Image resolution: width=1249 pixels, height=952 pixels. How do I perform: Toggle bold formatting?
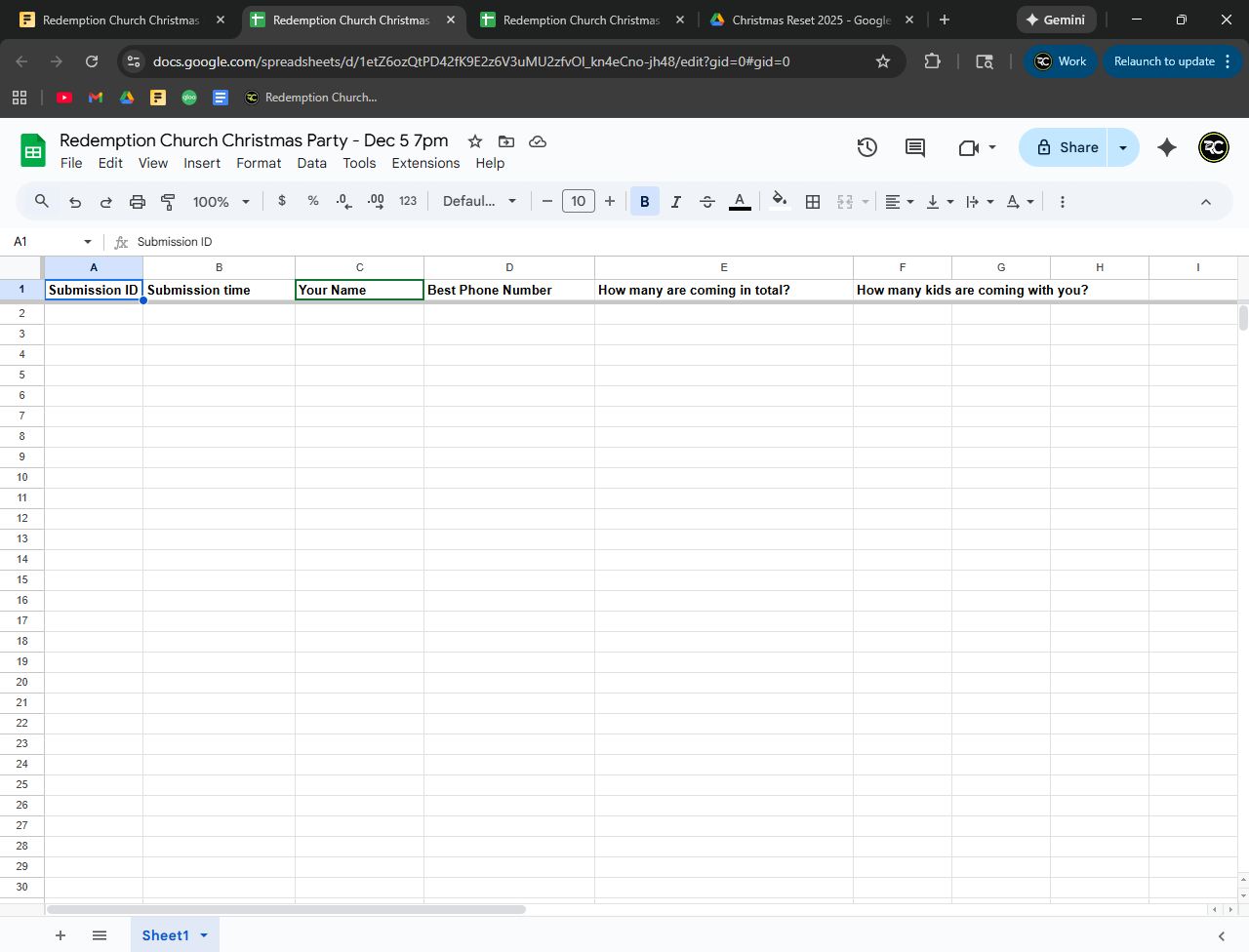(644, 202)
